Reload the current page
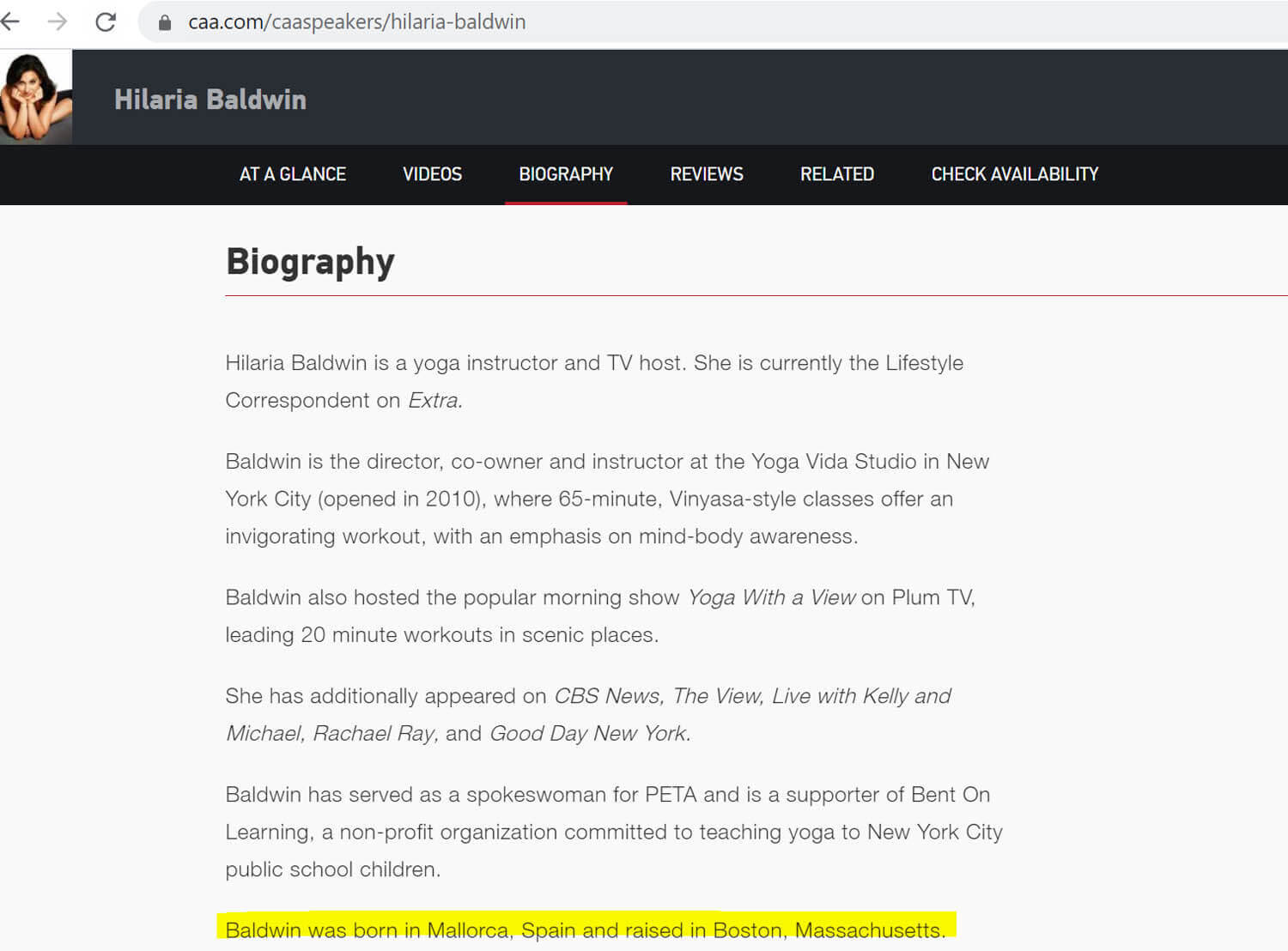The height and width of the screenshot is (951, 1288). tap(105, 21)
